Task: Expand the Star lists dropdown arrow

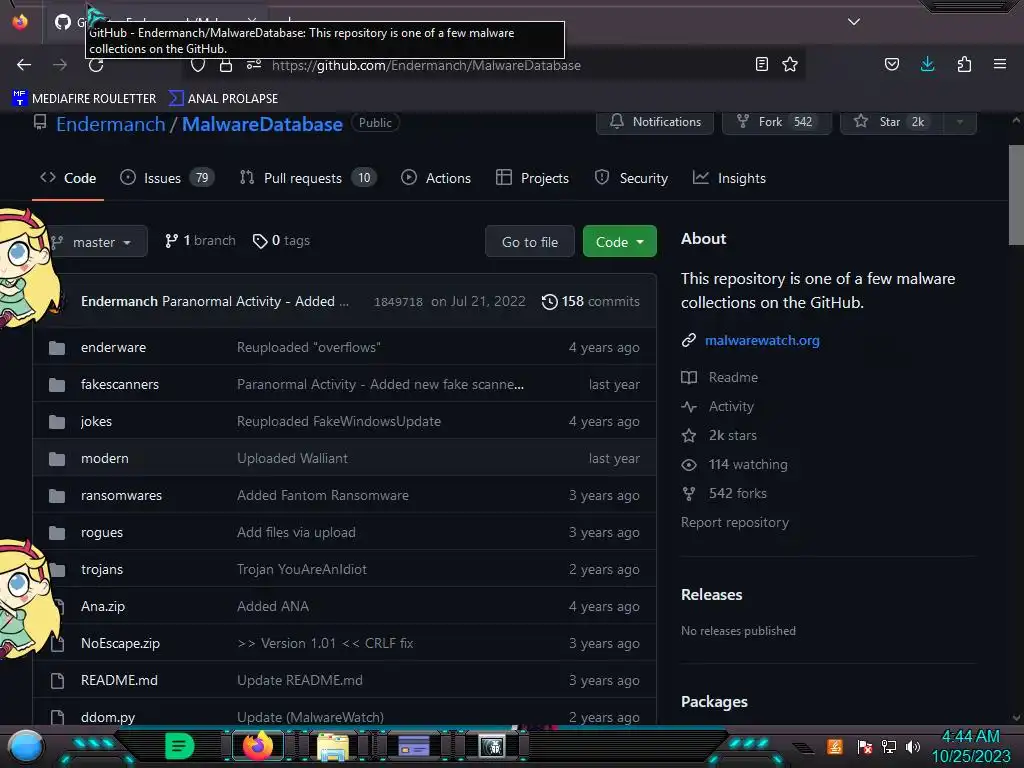Action: tap(959, 122)
